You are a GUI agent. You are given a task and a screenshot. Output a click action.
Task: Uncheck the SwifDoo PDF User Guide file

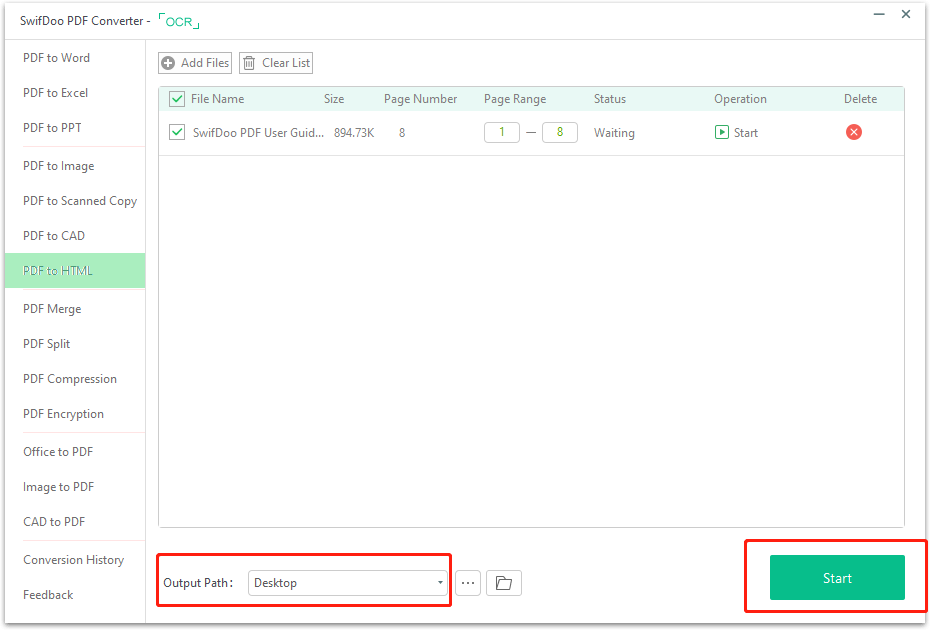(178, 131)
